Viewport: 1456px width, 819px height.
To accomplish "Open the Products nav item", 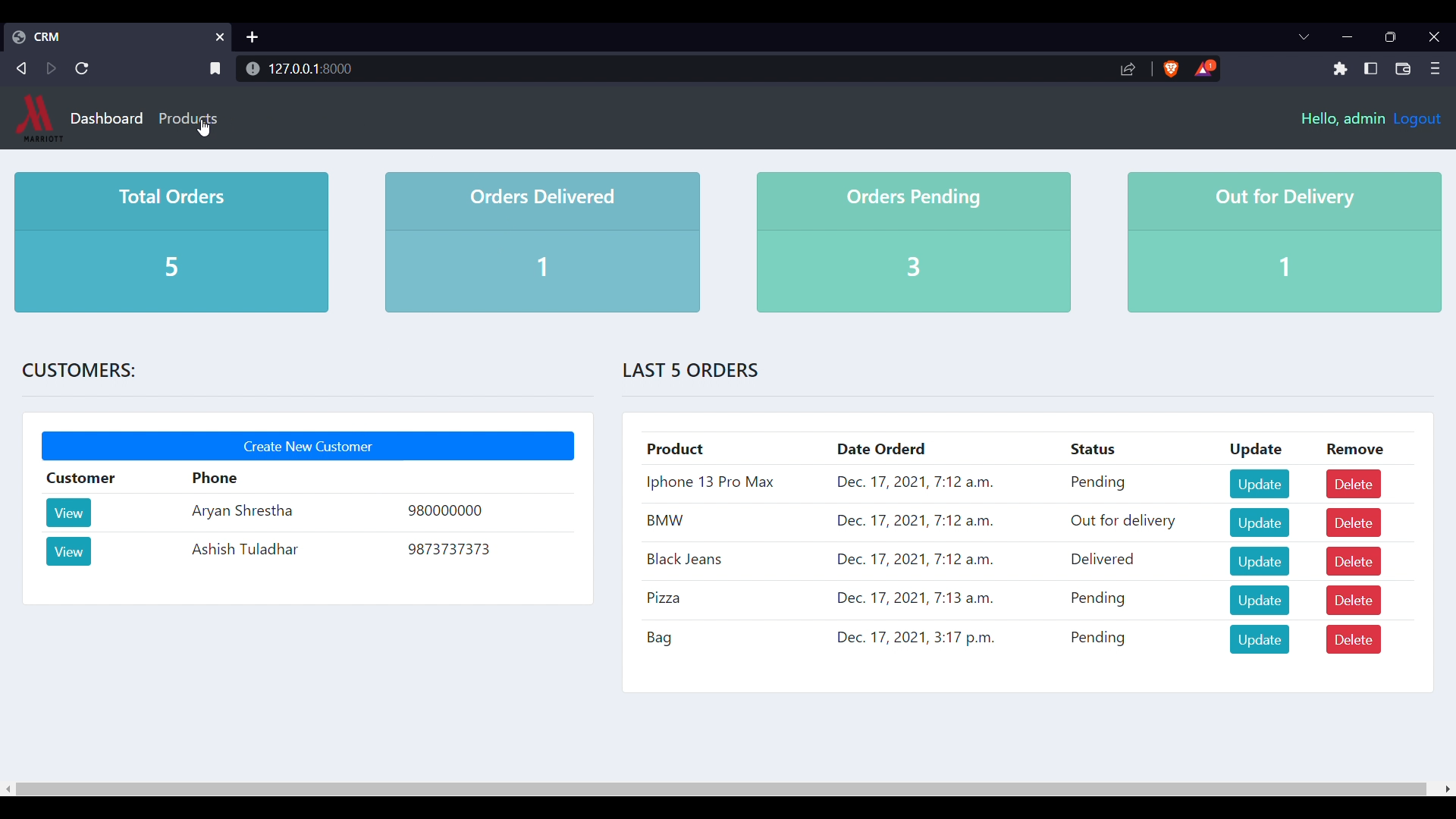I will 187,119.
